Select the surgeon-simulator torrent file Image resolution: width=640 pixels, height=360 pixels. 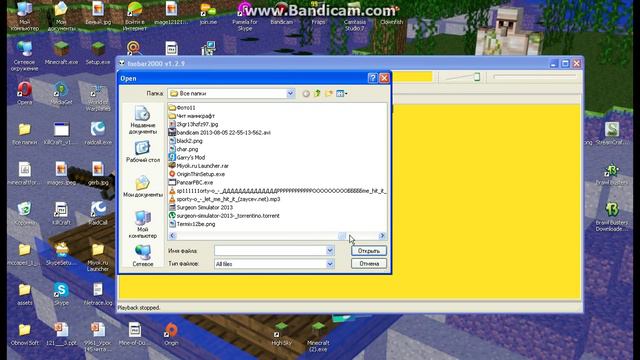click(224, 216)
